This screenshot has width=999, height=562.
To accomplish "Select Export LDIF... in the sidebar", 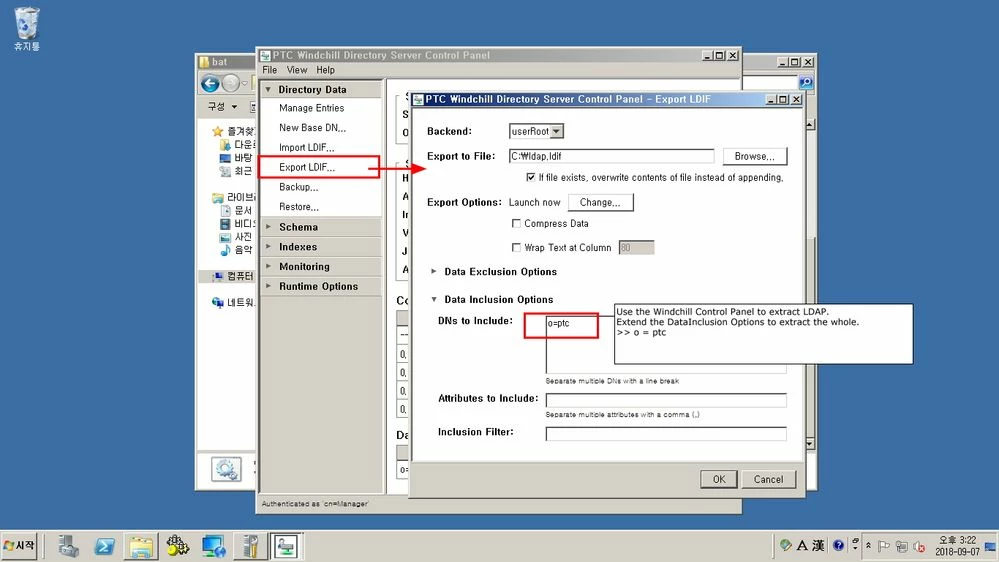I will tap(306, 168).
